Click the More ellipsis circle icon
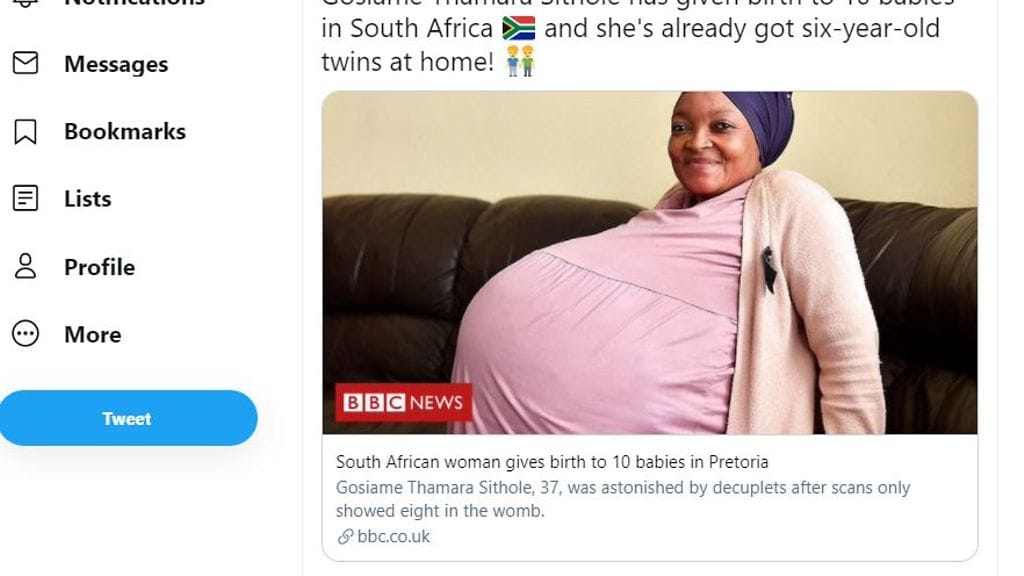 25,334
